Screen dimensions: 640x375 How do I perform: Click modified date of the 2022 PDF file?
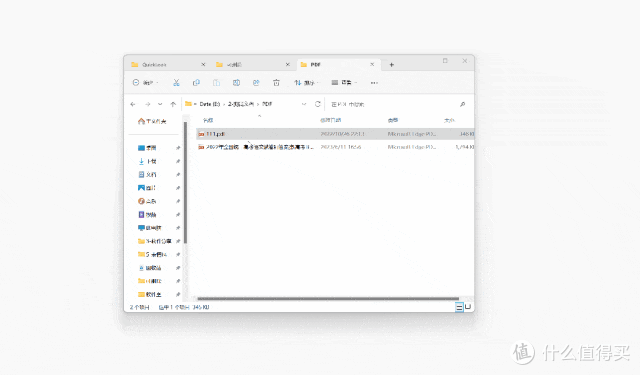340,147
